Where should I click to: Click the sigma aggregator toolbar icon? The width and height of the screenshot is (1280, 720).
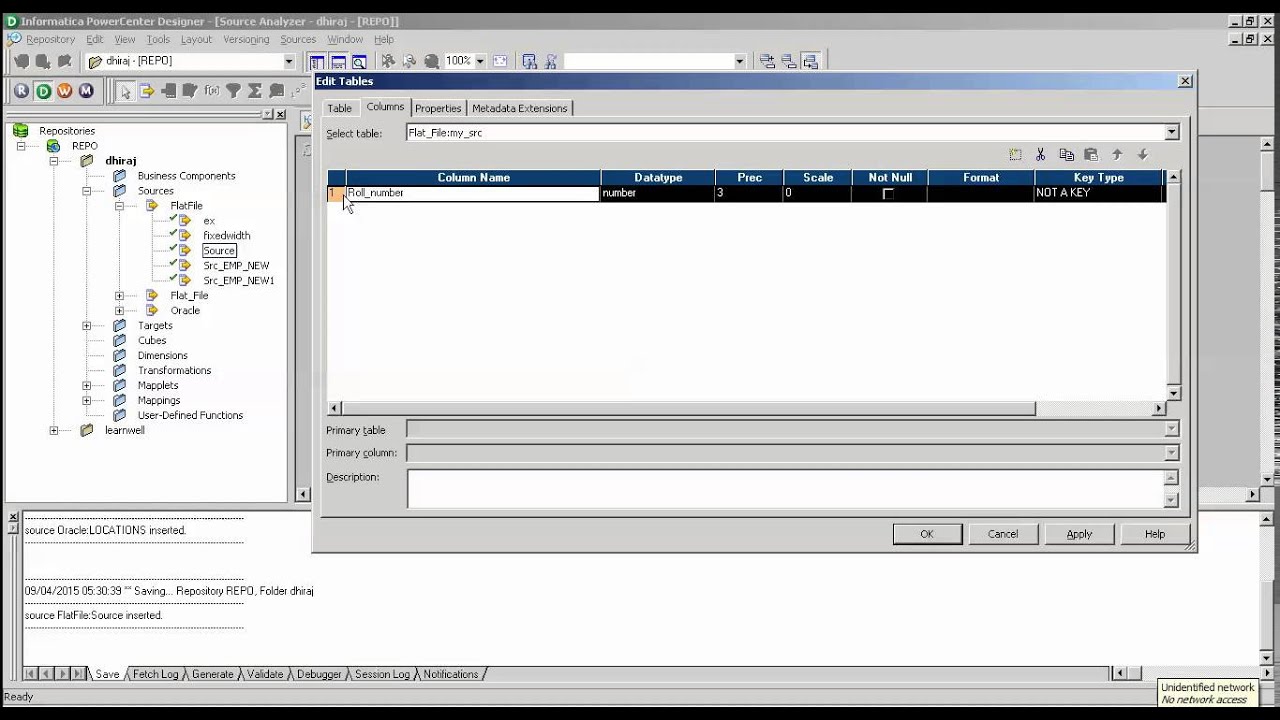pyautogui.click(x=255, y=91)
